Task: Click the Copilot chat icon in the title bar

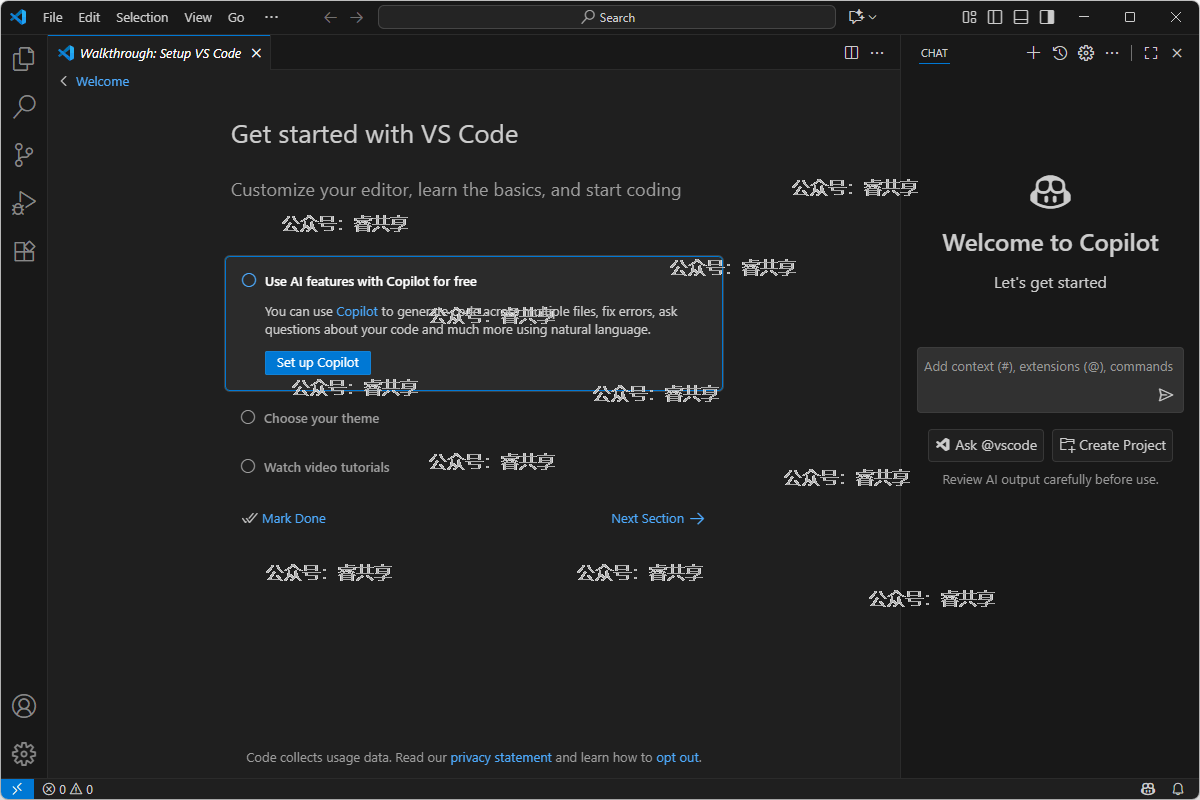Action: [x=855, y=17]
